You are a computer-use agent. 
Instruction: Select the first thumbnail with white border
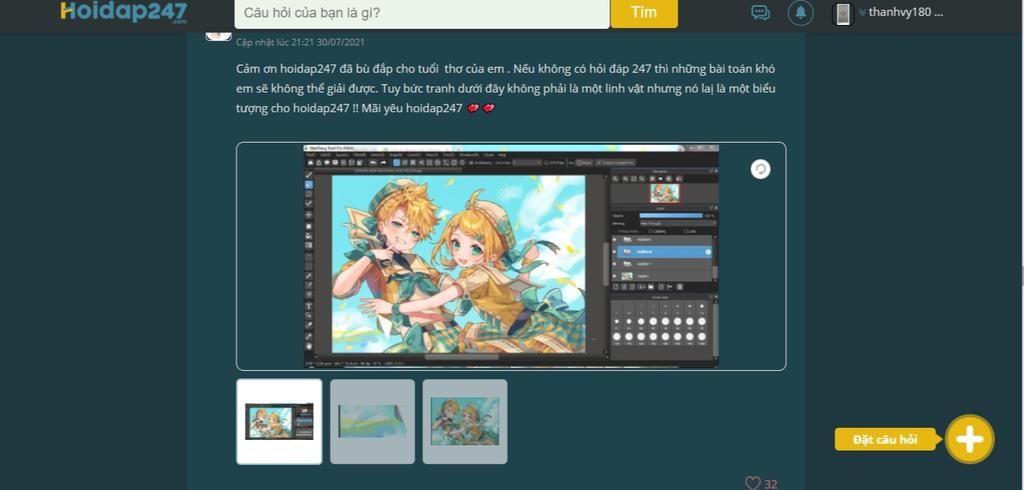tap(279, 421)
